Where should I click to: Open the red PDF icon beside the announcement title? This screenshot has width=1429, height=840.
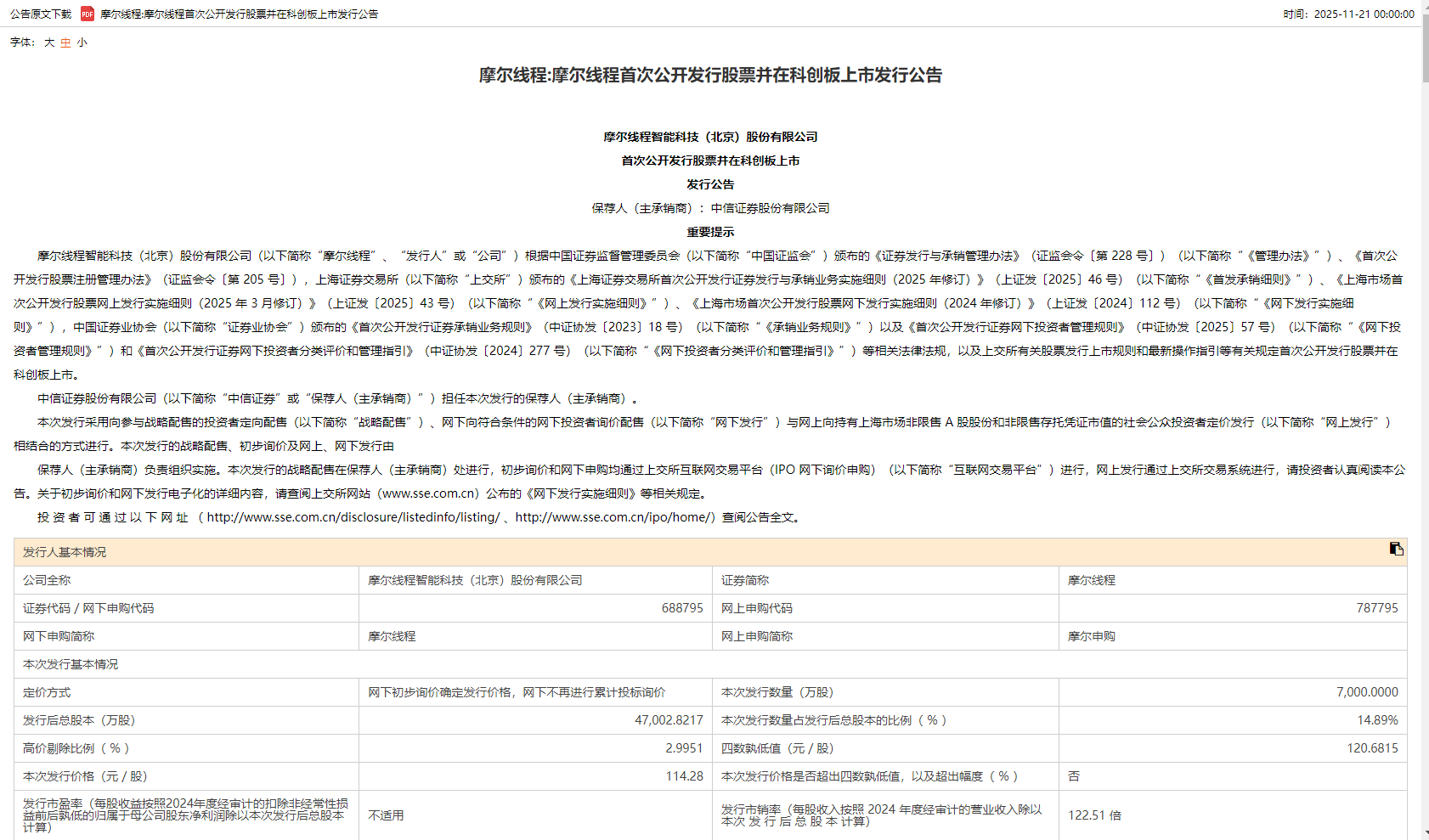click(x=86, y=14)
